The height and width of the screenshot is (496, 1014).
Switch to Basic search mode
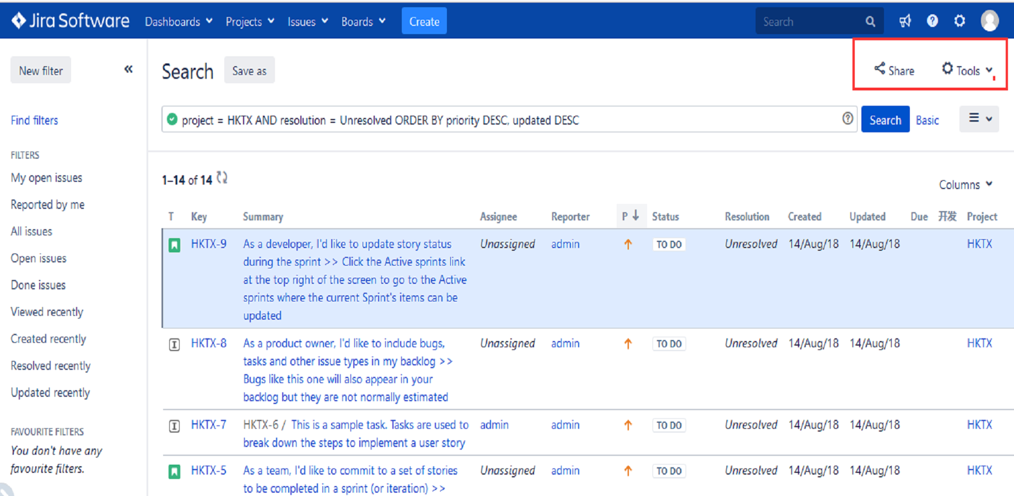pos(927,120)
